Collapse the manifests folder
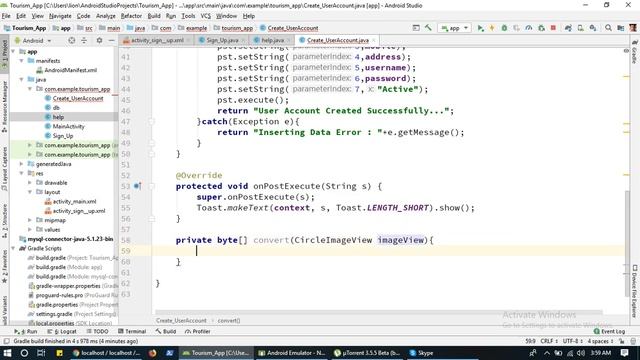Image resolution: width=640 pixels, height=360 pixels. click(x=22, y=61)
